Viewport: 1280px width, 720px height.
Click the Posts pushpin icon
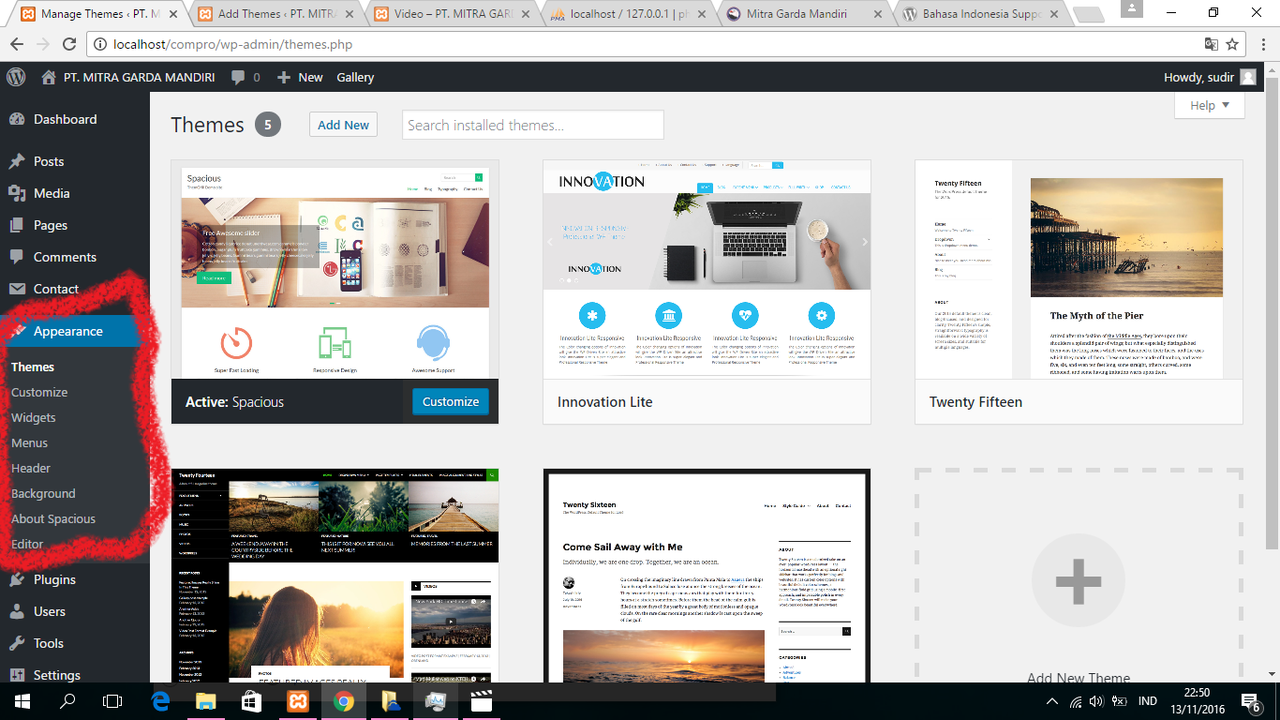coord(17,161)
